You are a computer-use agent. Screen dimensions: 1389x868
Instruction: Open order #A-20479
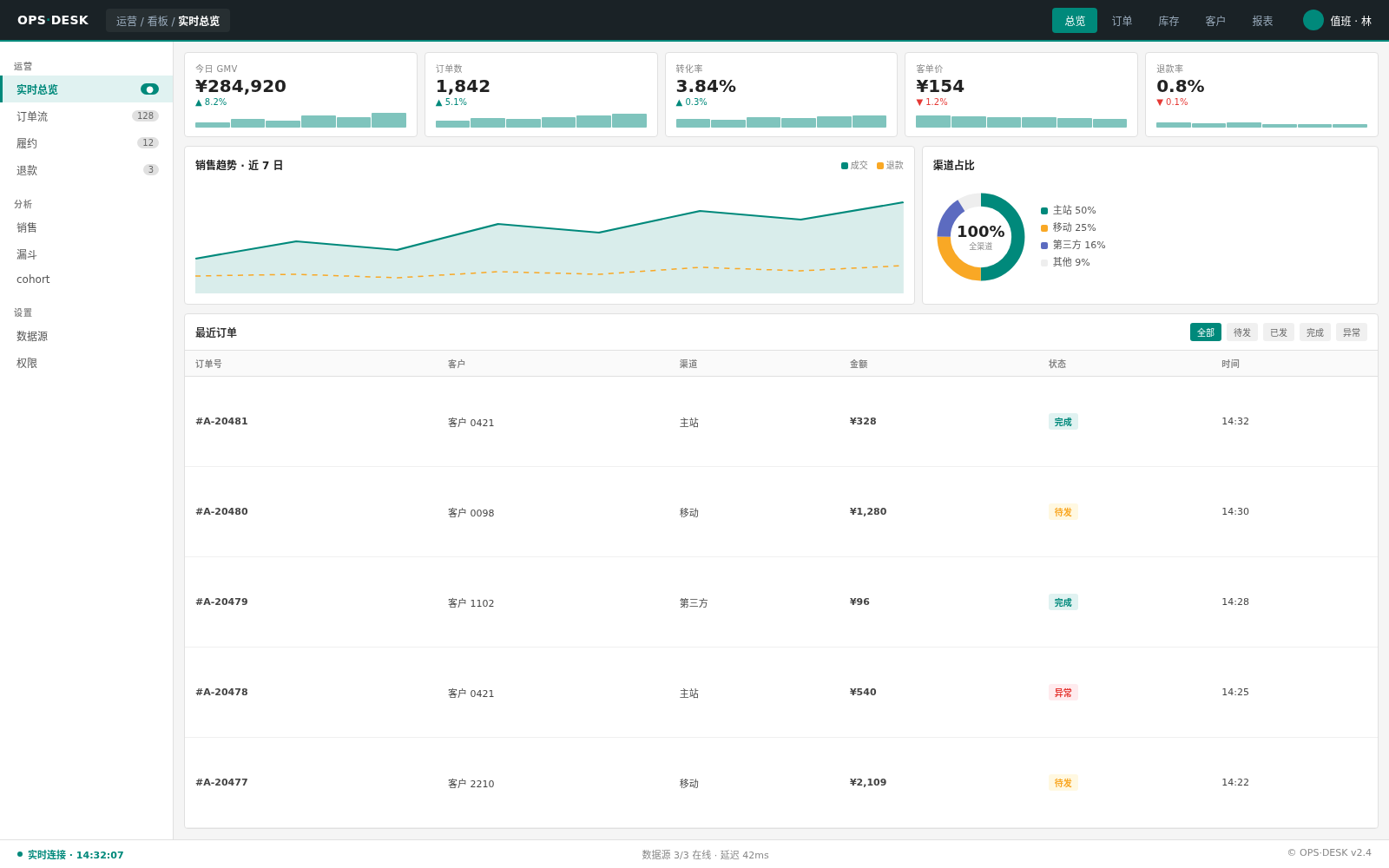tap(781, 602)
